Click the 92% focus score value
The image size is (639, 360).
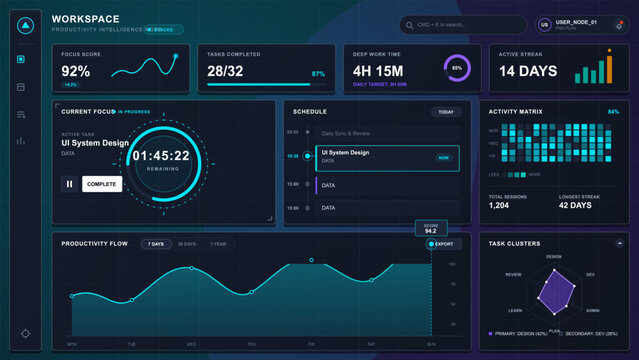point(75,71)
